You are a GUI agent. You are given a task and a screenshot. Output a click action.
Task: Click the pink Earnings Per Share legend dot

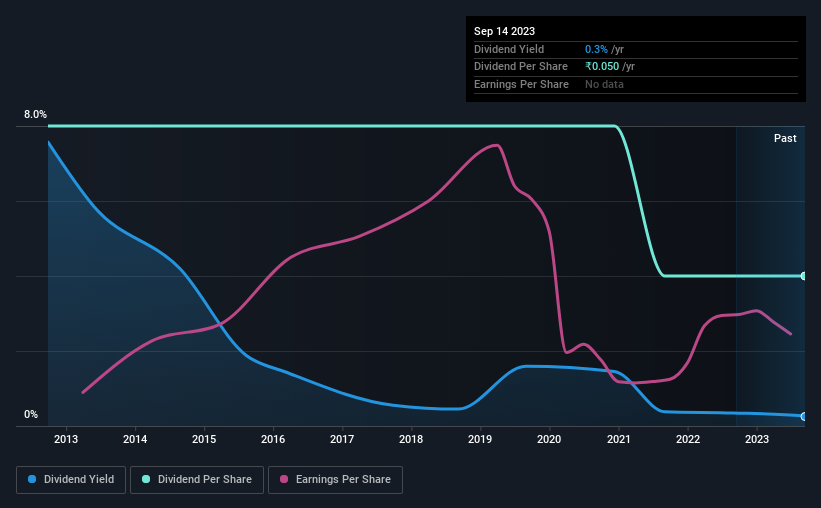pos(284,479)
